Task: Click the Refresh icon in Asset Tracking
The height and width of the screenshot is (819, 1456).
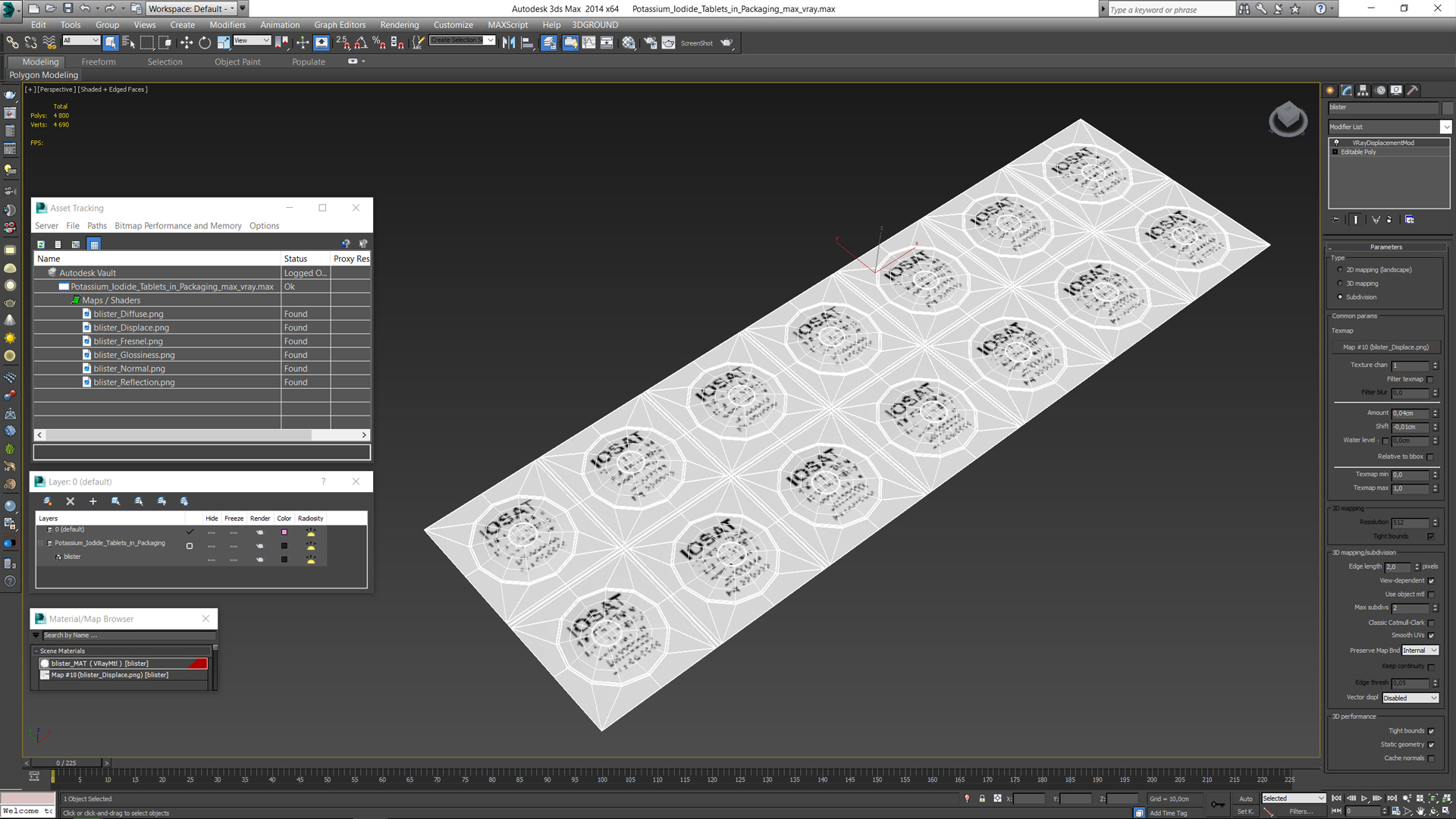Action: 41,244
